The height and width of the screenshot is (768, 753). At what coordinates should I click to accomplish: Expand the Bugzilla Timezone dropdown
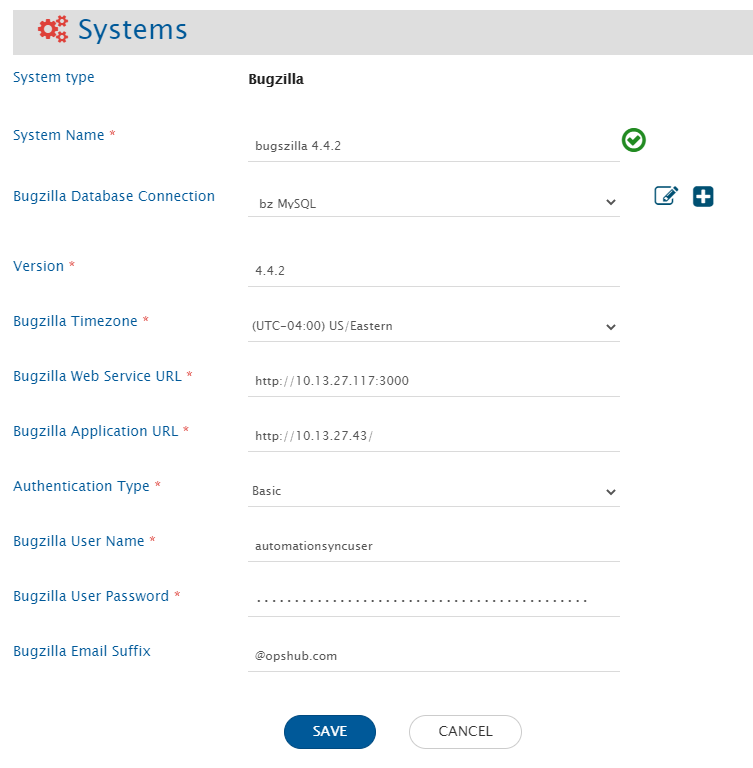click(433, 326)
